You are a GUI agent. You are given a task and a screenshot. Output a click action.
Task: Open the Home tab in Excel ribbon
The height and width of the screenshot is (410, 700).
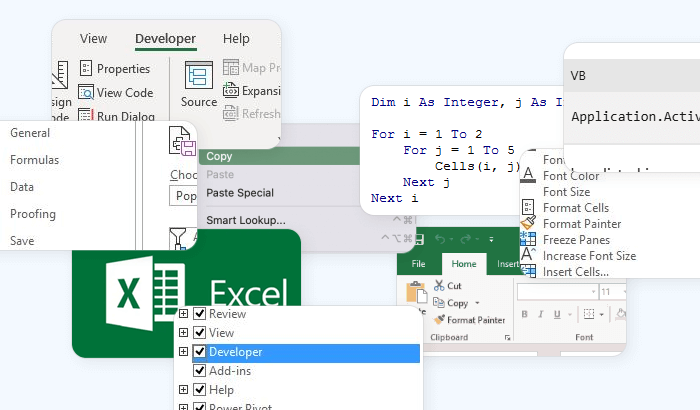464,264
